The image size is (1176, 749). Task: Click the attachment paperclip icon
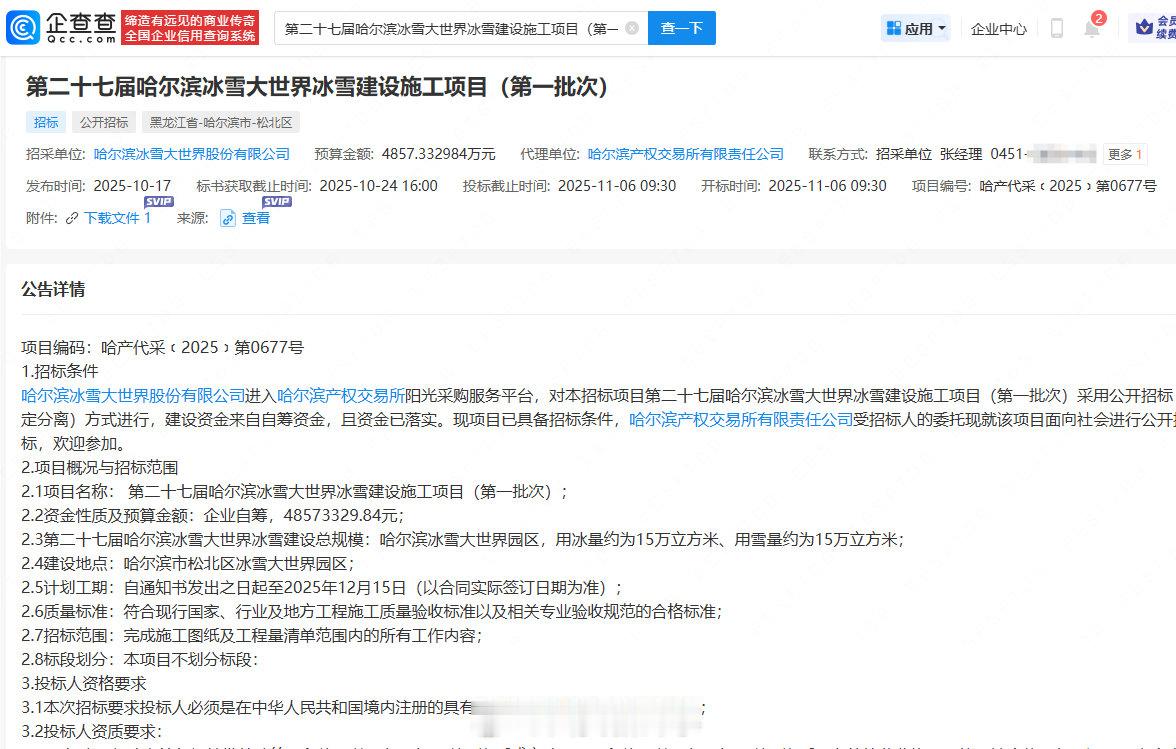72,218
